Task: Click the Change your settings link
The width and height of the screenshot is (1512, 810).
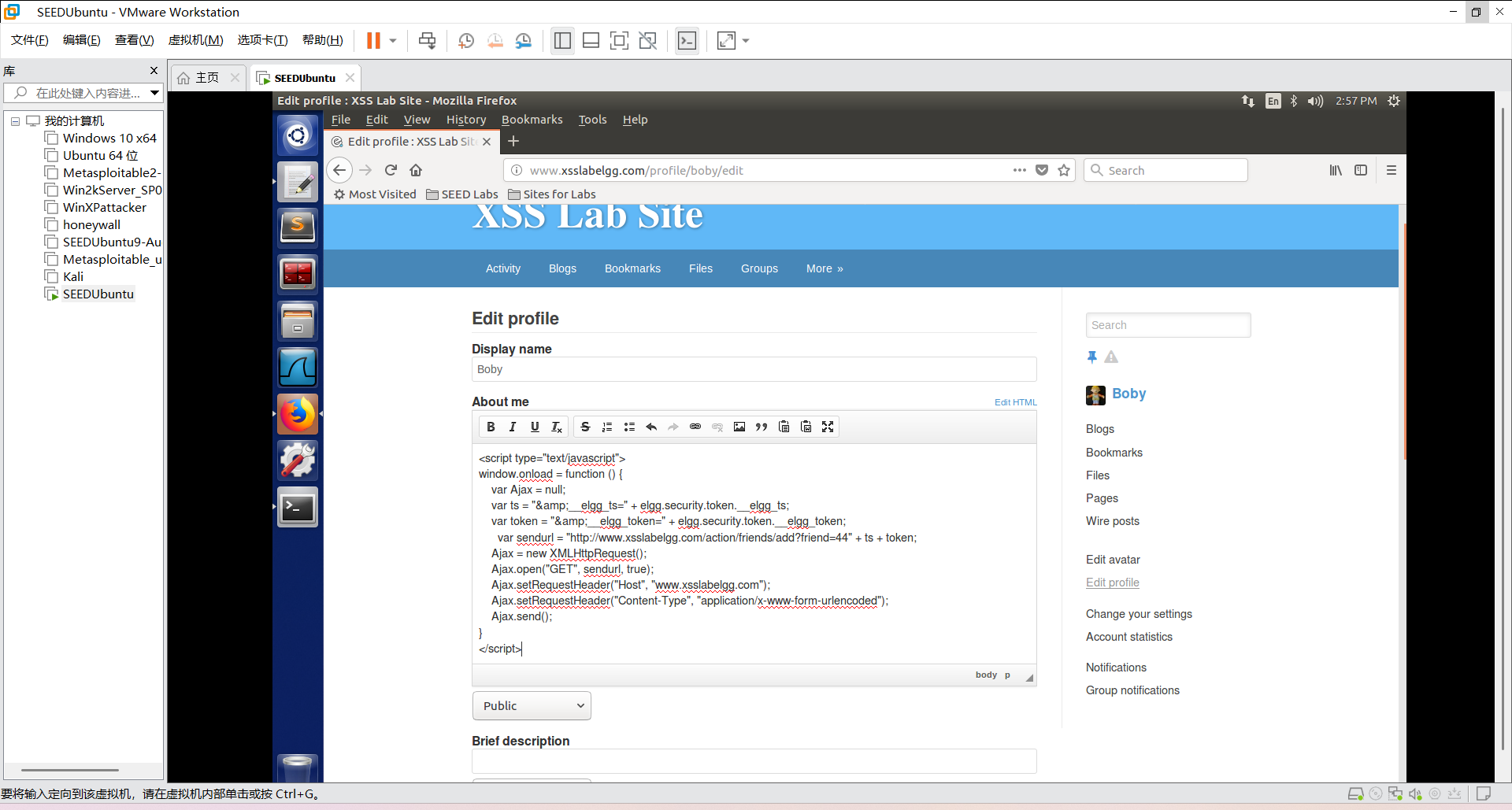Action: coord(1139,614)
